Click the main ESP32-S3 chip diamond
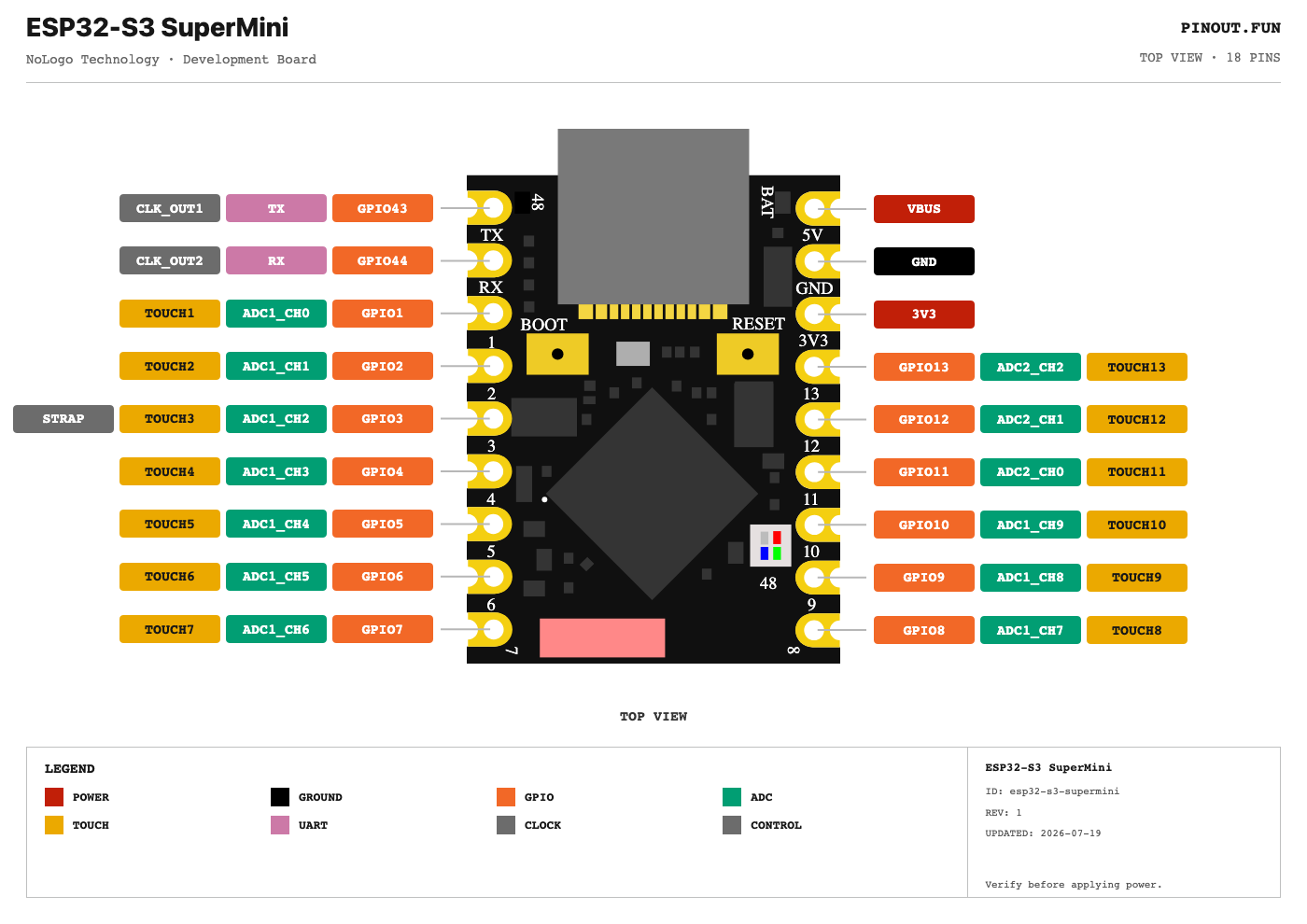Screen dimensions: 1307x924 652,494
